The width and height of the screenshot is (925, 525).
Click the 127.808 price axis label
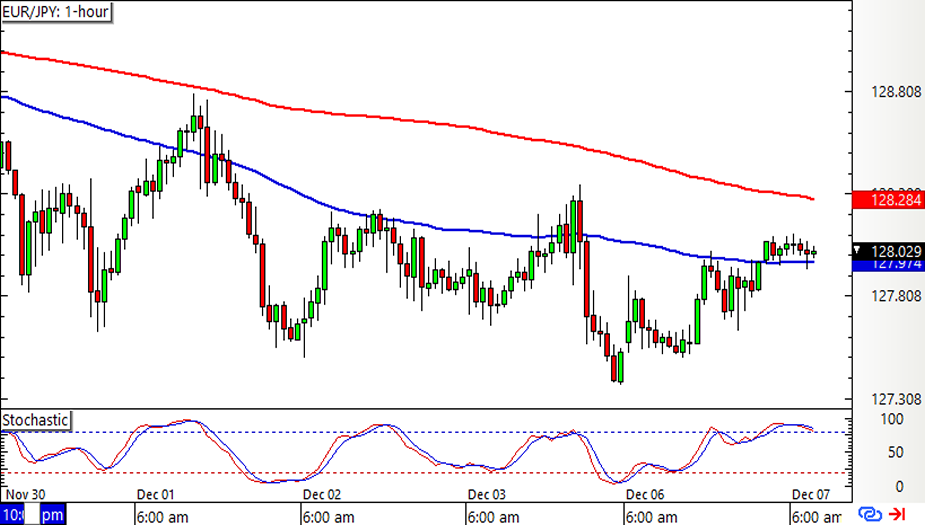896,296
